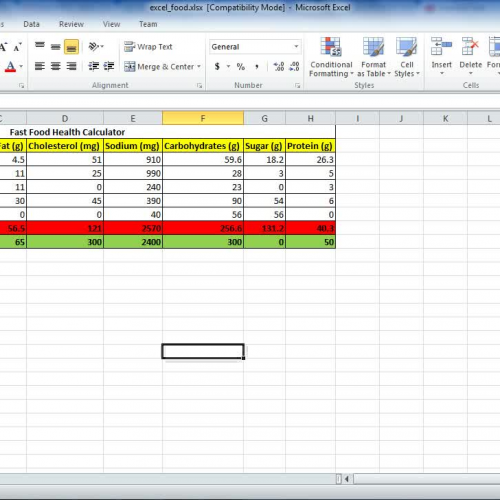Expand the dollar format dropdown arrow

(x=228, y=66)
